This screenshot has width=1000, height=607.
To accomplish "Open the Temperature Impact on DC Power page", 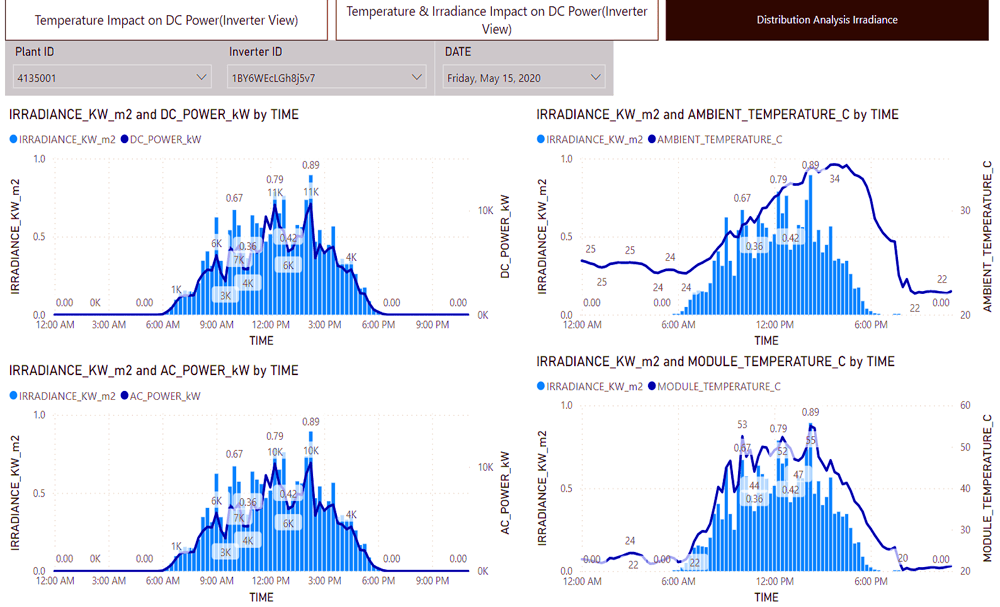I will pos(166,20).
